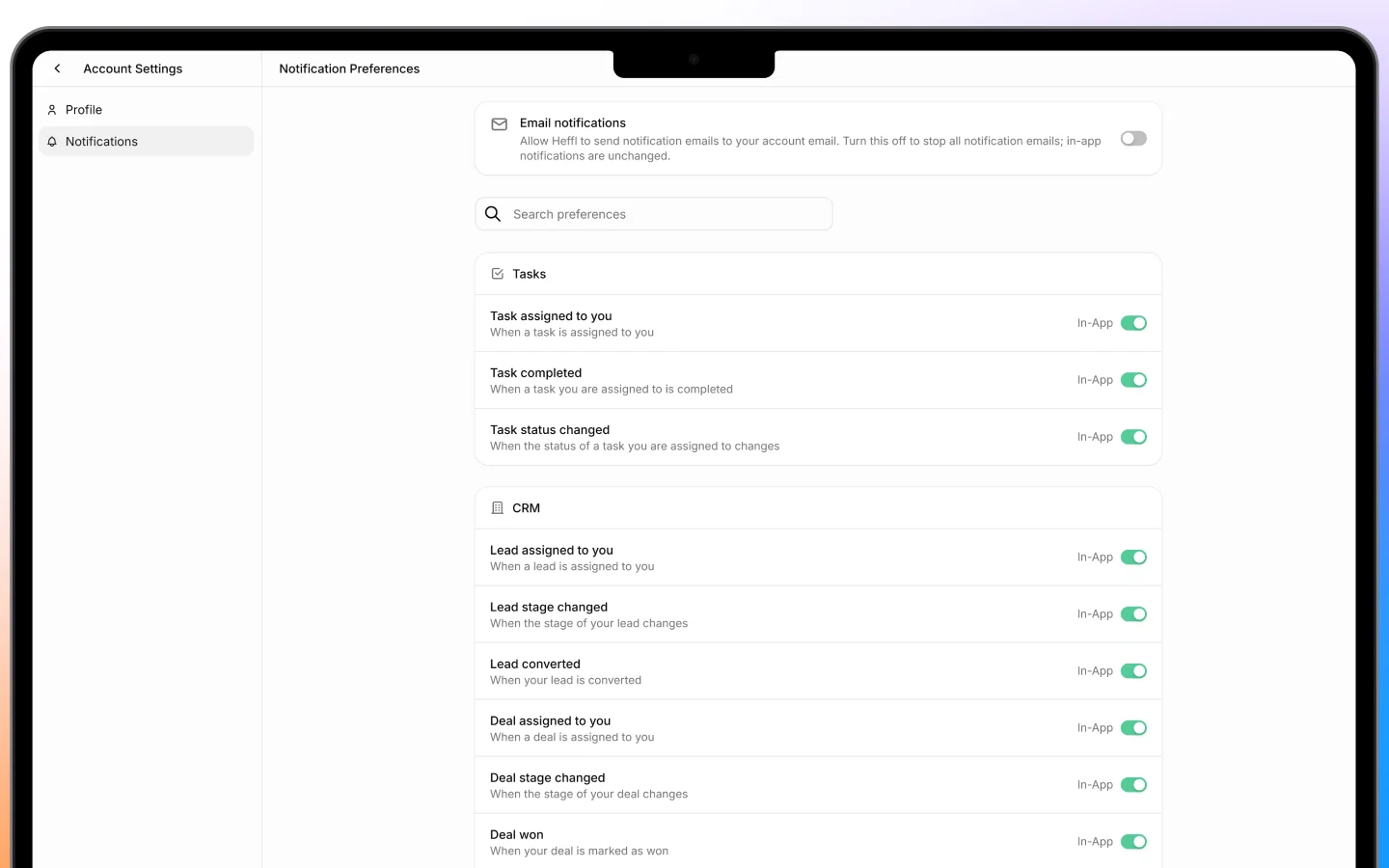The height and width of the screenshot is (868, 1389).
Task: Click the Notification Preferences heading
Action: tap(349, 68)
